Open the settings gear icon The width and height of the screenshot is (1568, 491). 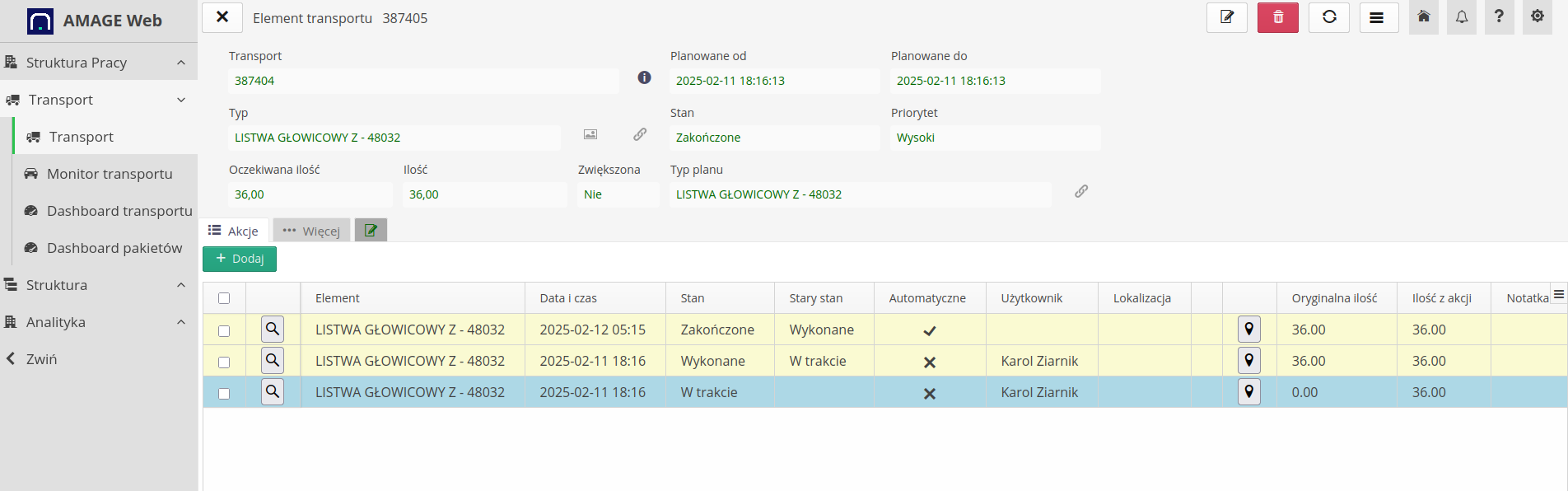coord(1538,17)
